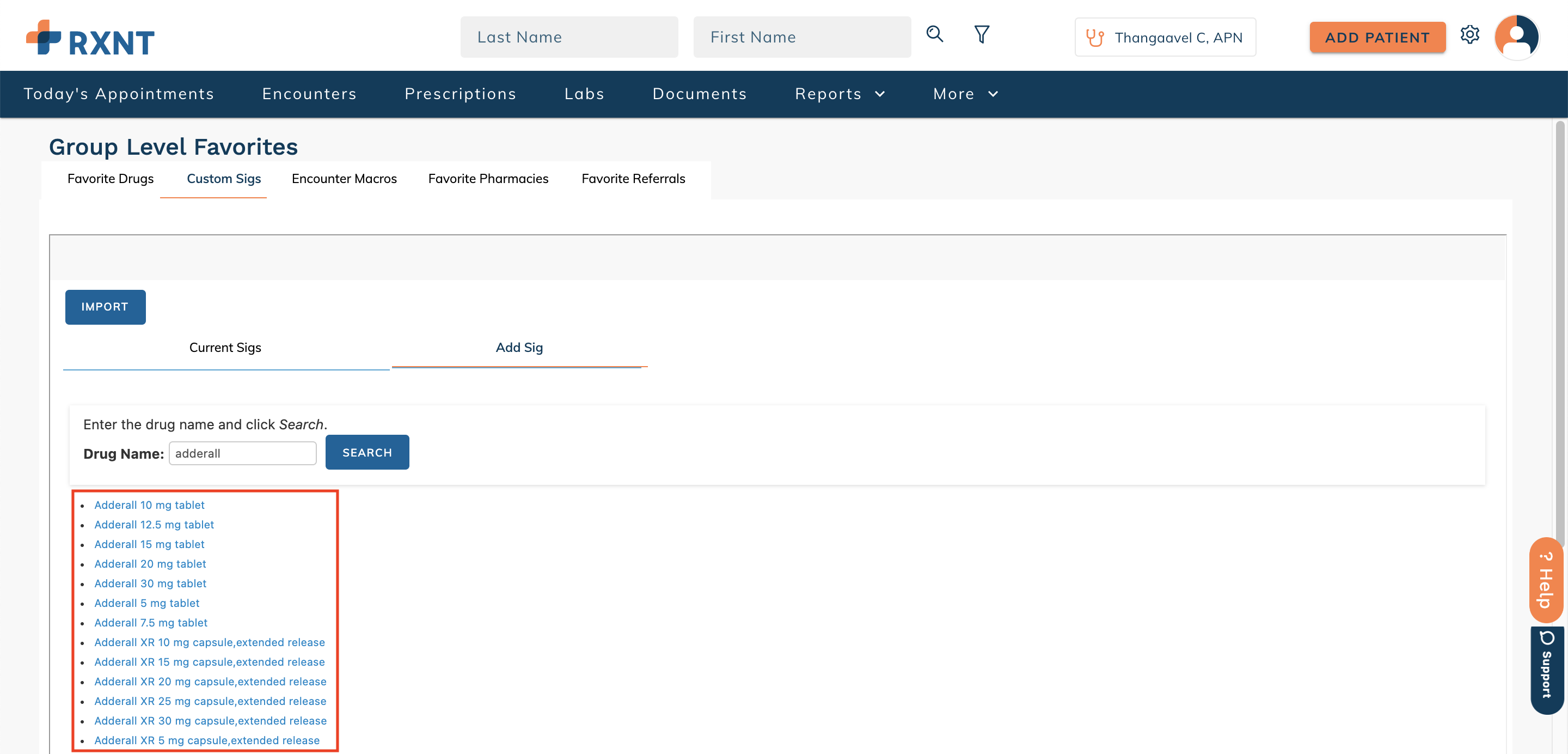Click the user profile avatar
Viewport: 1568px width, 754px height.
(1516, 37)
